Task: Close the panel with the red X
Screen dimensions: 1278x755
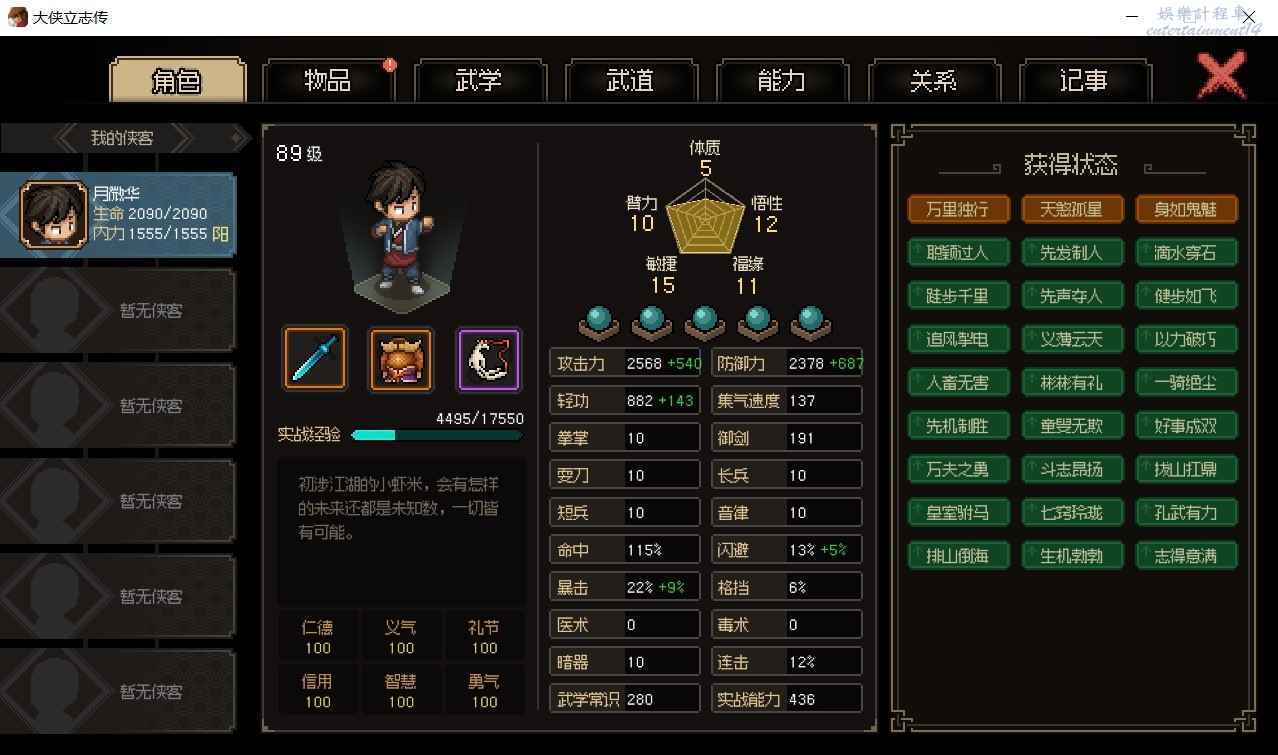Action: [x=1221, y=75]
